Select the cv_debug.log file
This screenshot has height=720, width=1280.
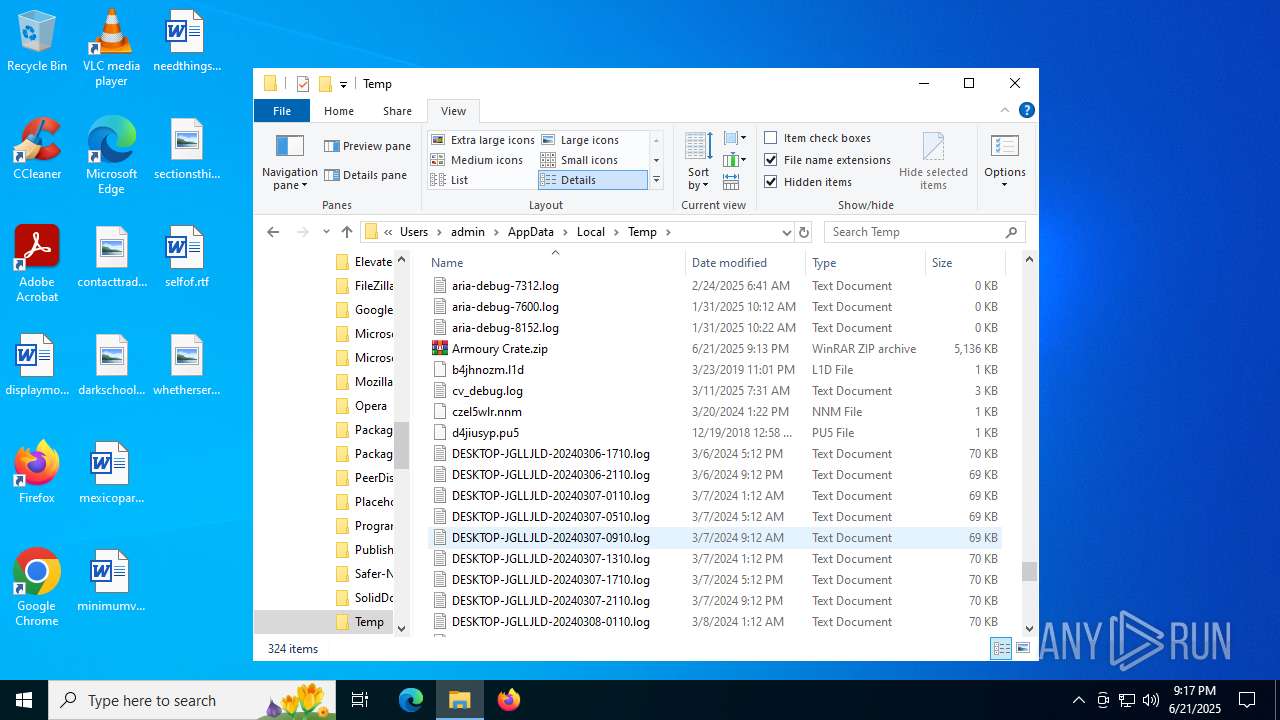click(x=487, y=391)
